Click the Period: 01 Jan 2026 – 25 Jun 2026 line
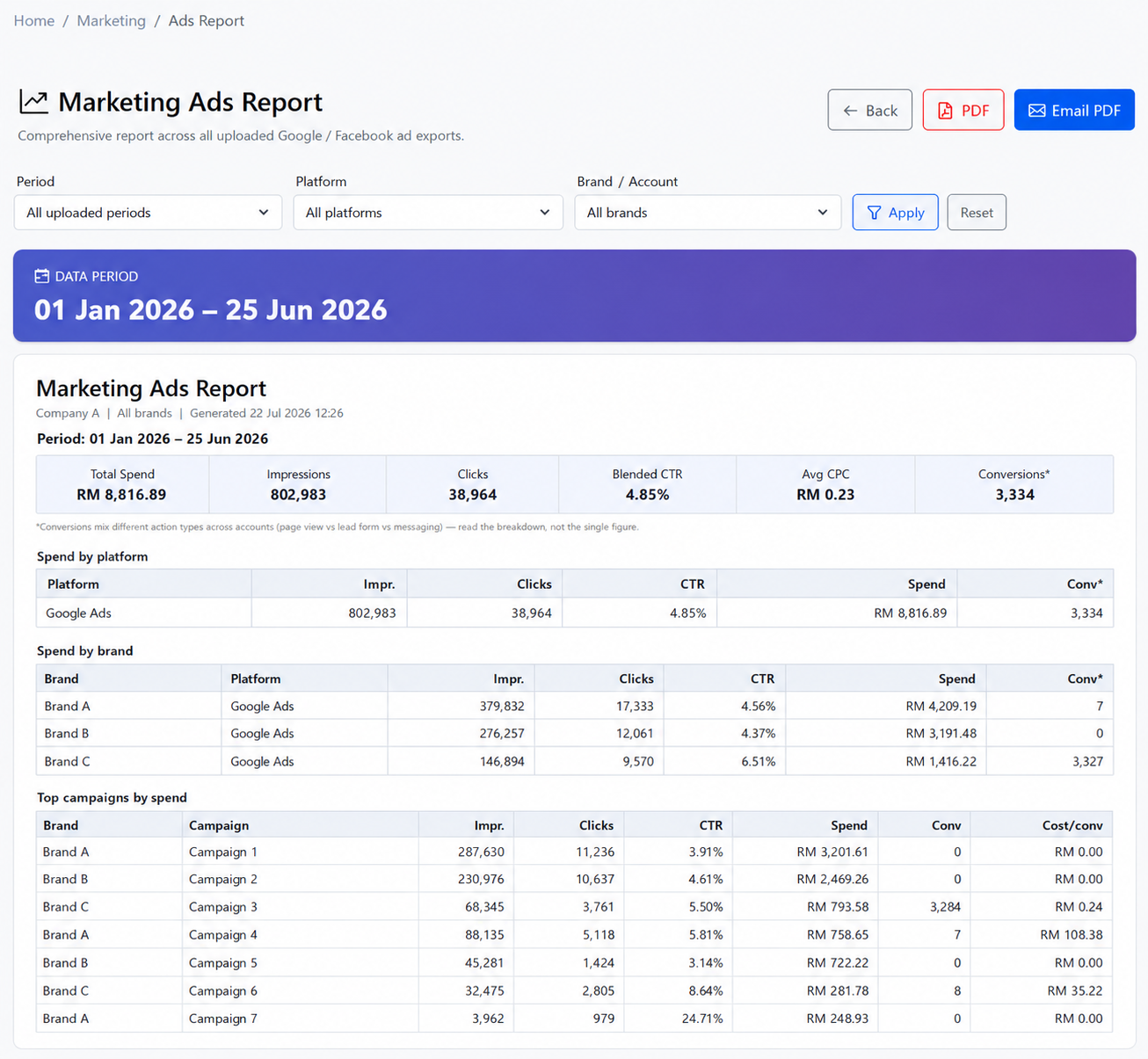The width and height of the screenshot is (1148, 1059). pyautogui.click(x=152, y=439)
